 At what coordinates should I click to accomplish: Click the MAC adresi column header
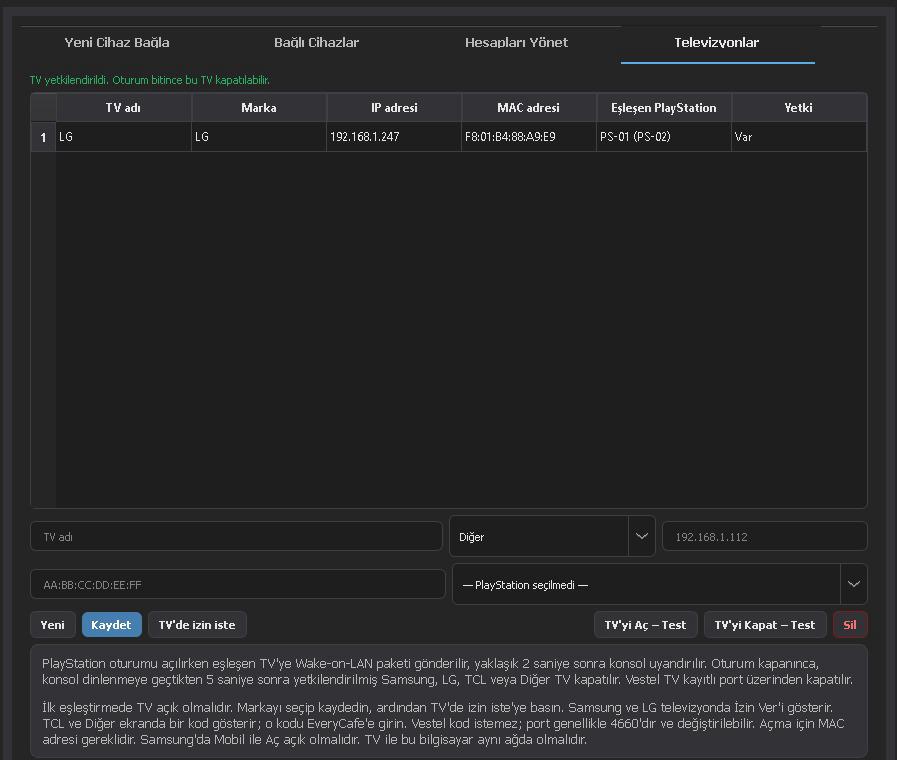[529, 108]
